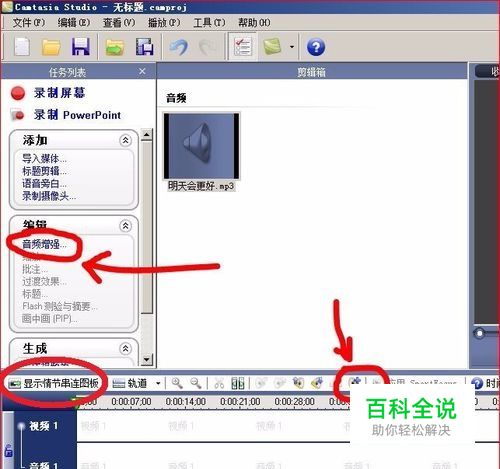Collapse the 生成 section chevron

coord(125,349)
